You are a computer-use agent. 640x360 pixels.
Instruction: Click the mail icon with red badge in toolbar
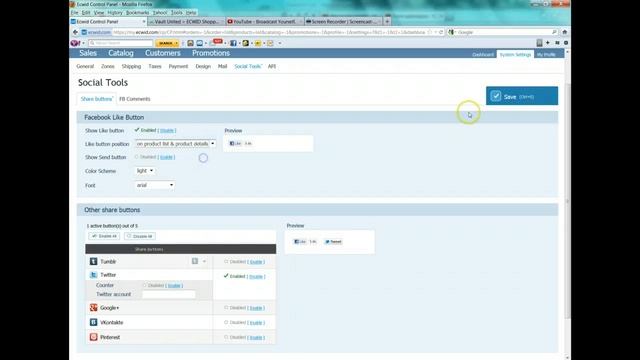[x=216, y=42]
